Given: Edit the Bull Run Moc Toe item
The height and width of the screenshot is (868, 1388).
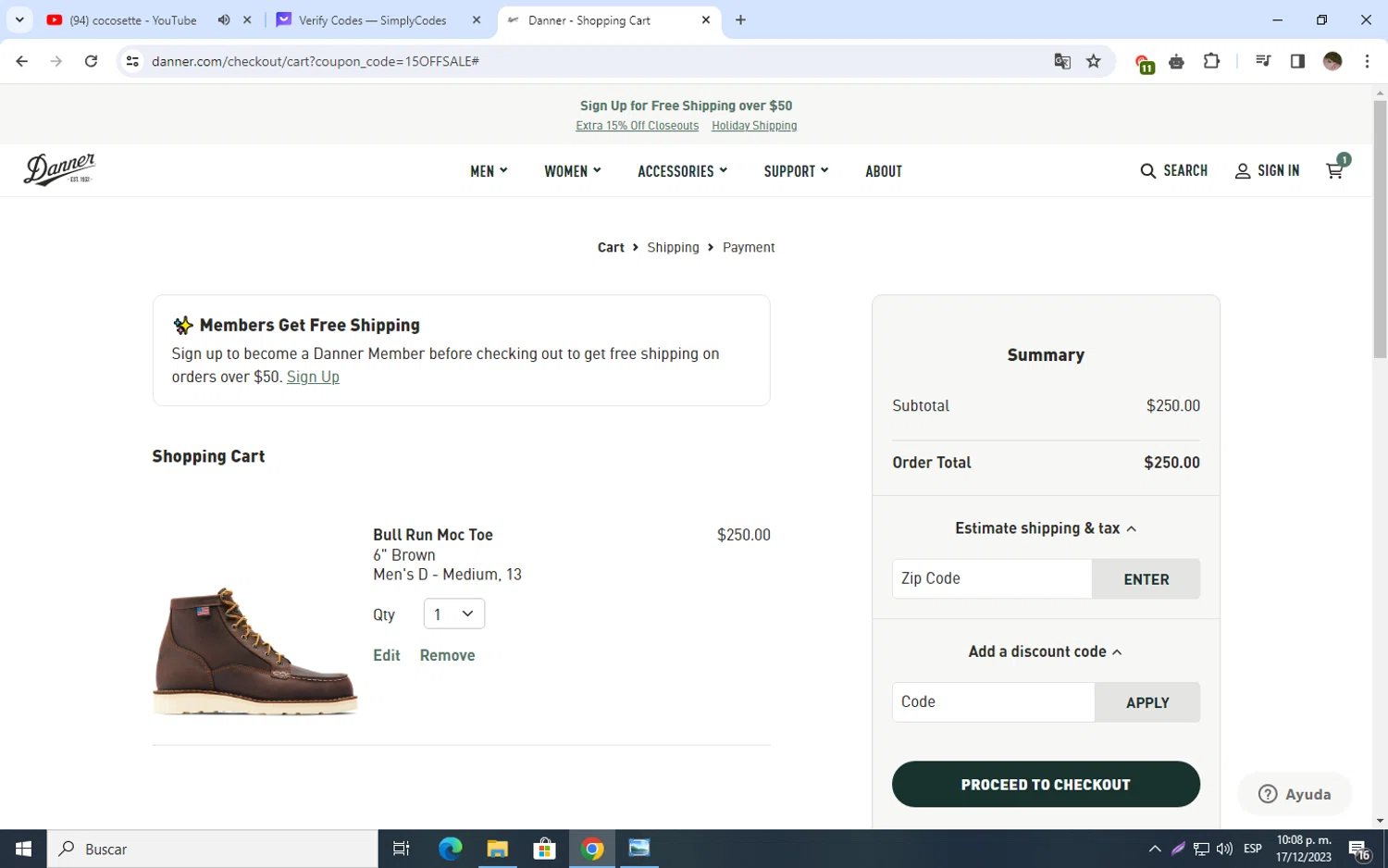Looking at the screenshot, I should coord(387,655).
